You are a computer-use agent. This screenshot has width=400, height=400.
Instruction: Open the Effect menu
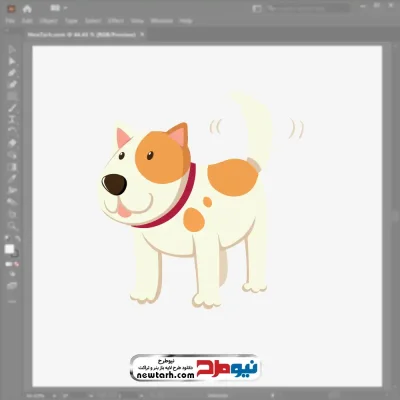116,21
